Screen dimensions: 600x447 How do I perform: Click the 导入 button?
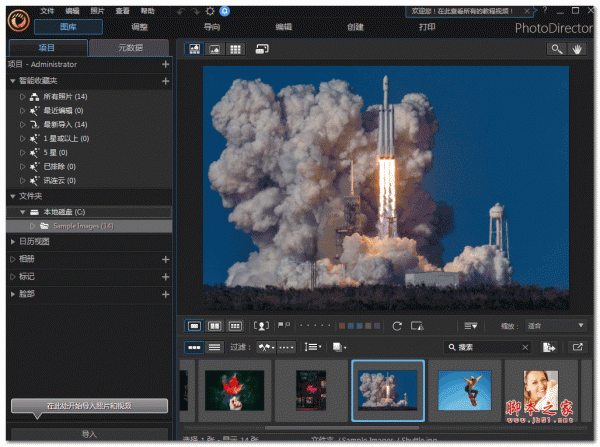tap(88, 434)
